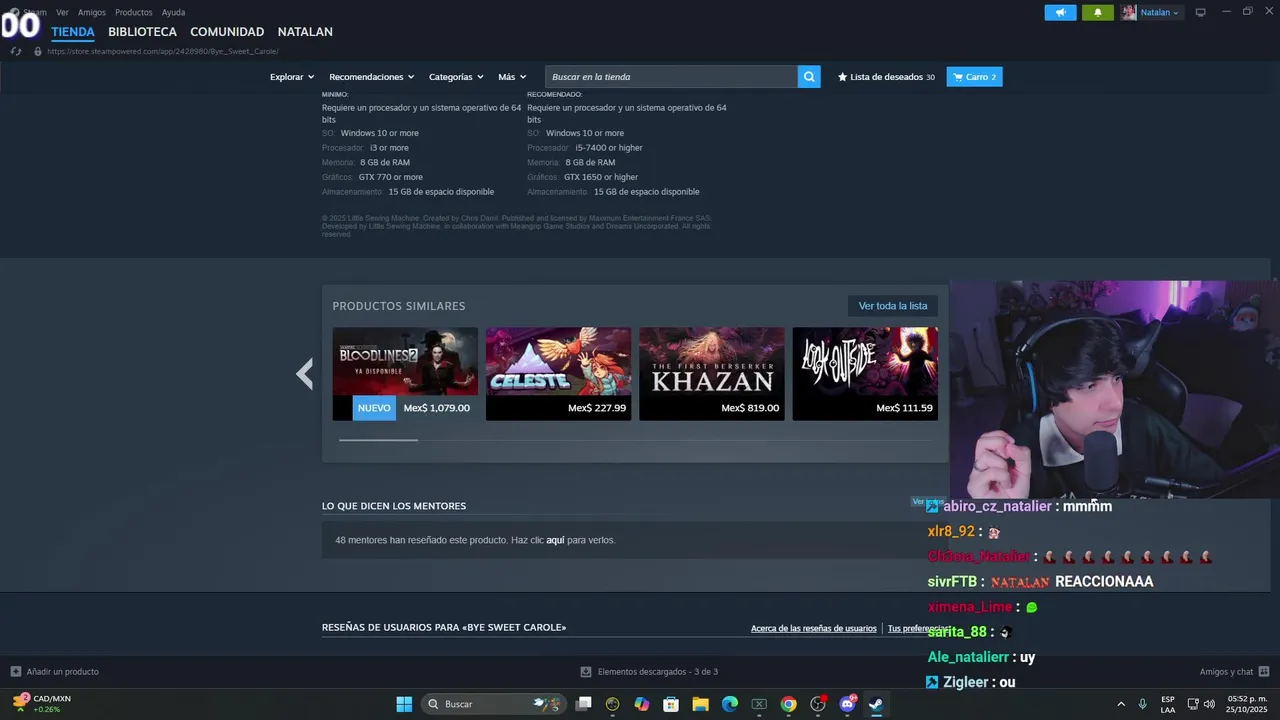
Task: Click Añadir un producto
Action: [62, 672]
